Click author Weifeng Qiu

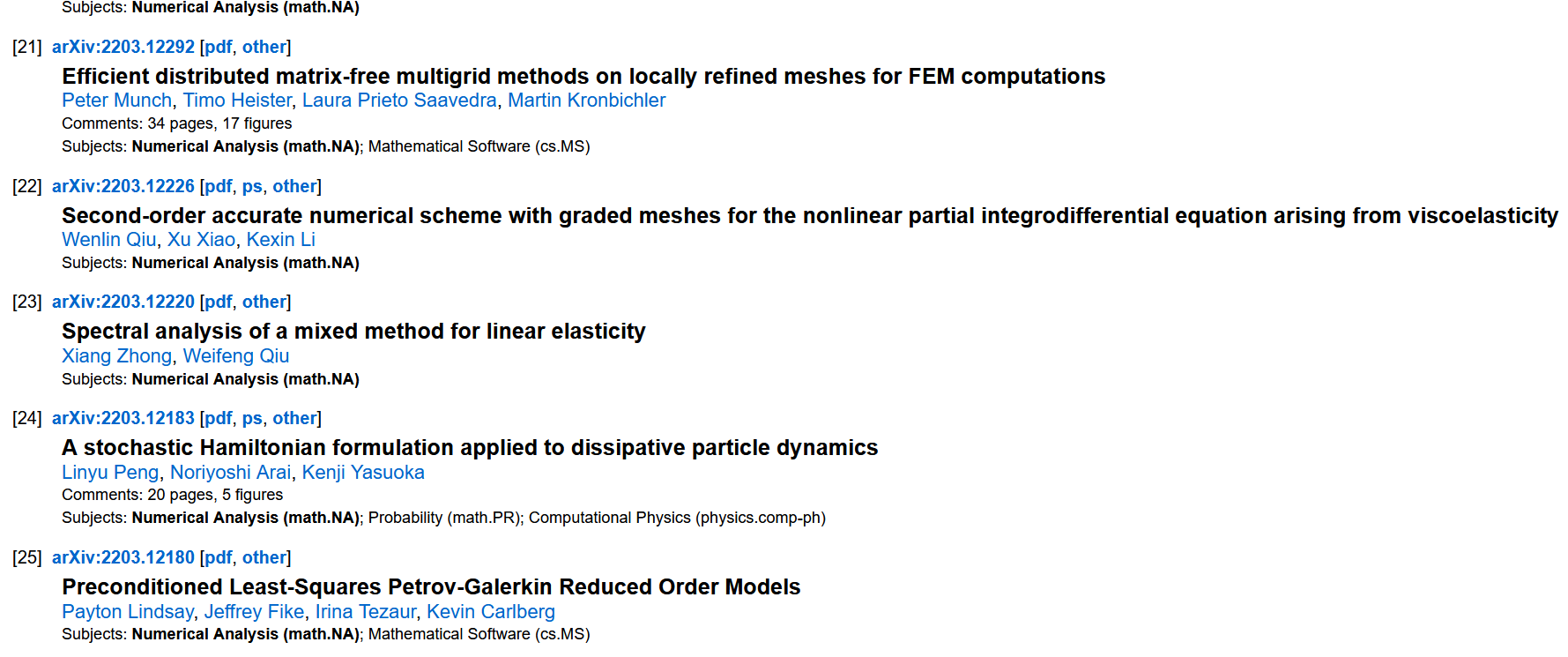(236, 356)
